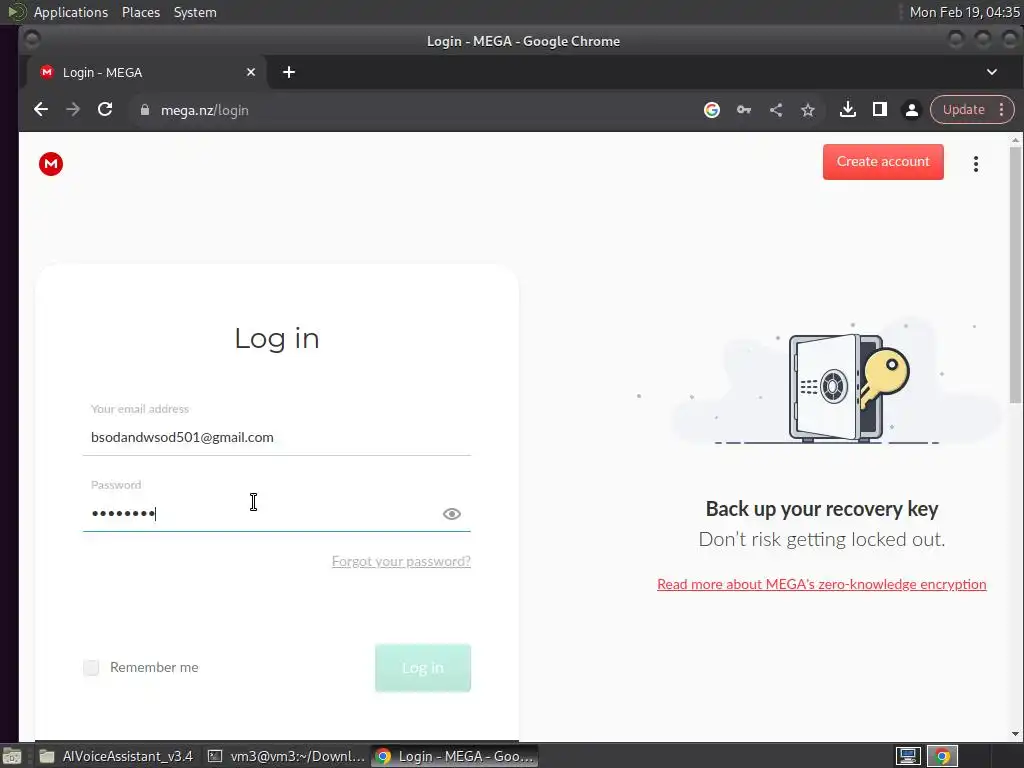Open the Applications menu
This screenshot has height=768, width=1024.
coord(71,12)
